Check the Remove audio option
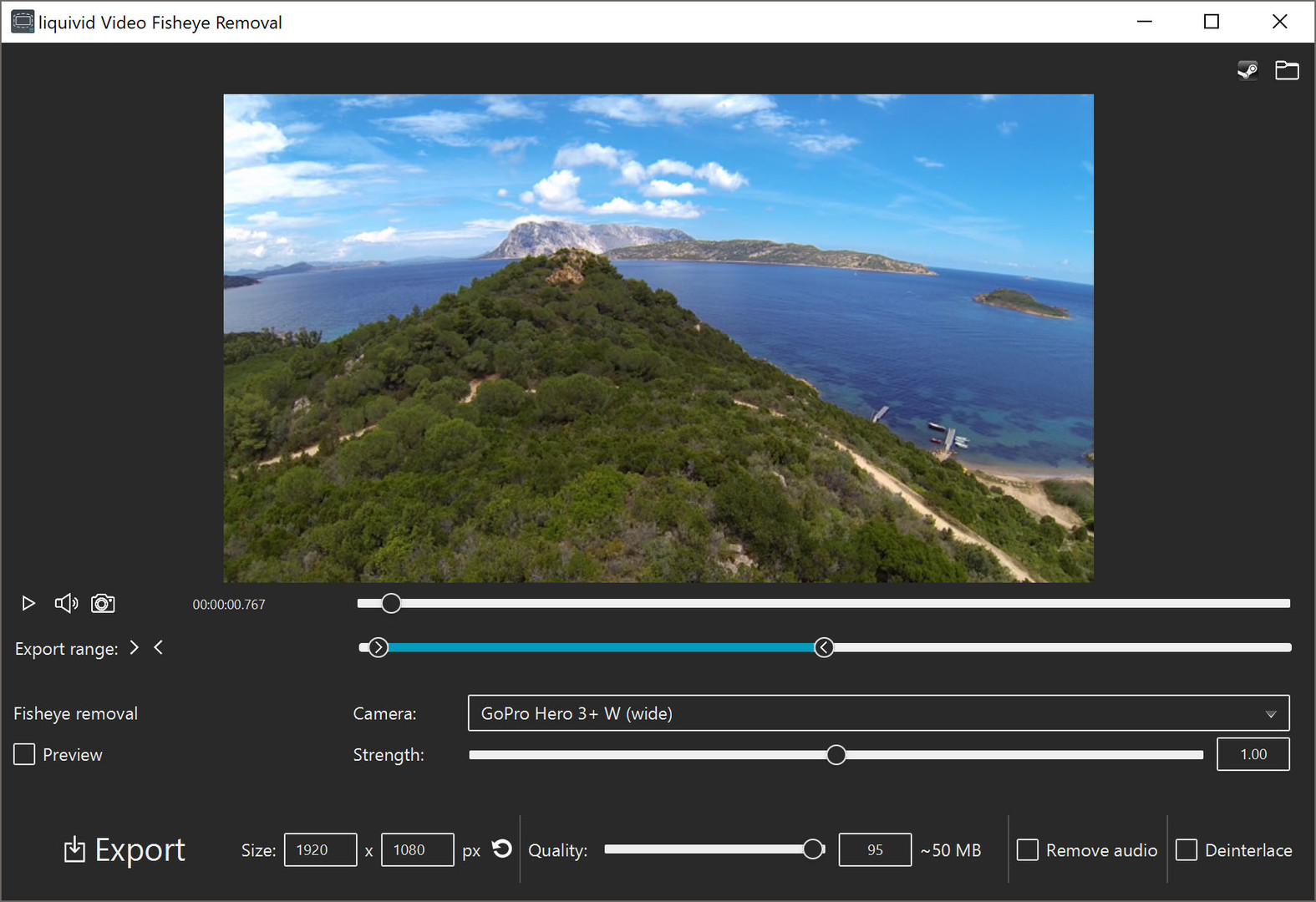Image resolution: width=1316 pixels, height=902 pixels. click(1028, 849)
